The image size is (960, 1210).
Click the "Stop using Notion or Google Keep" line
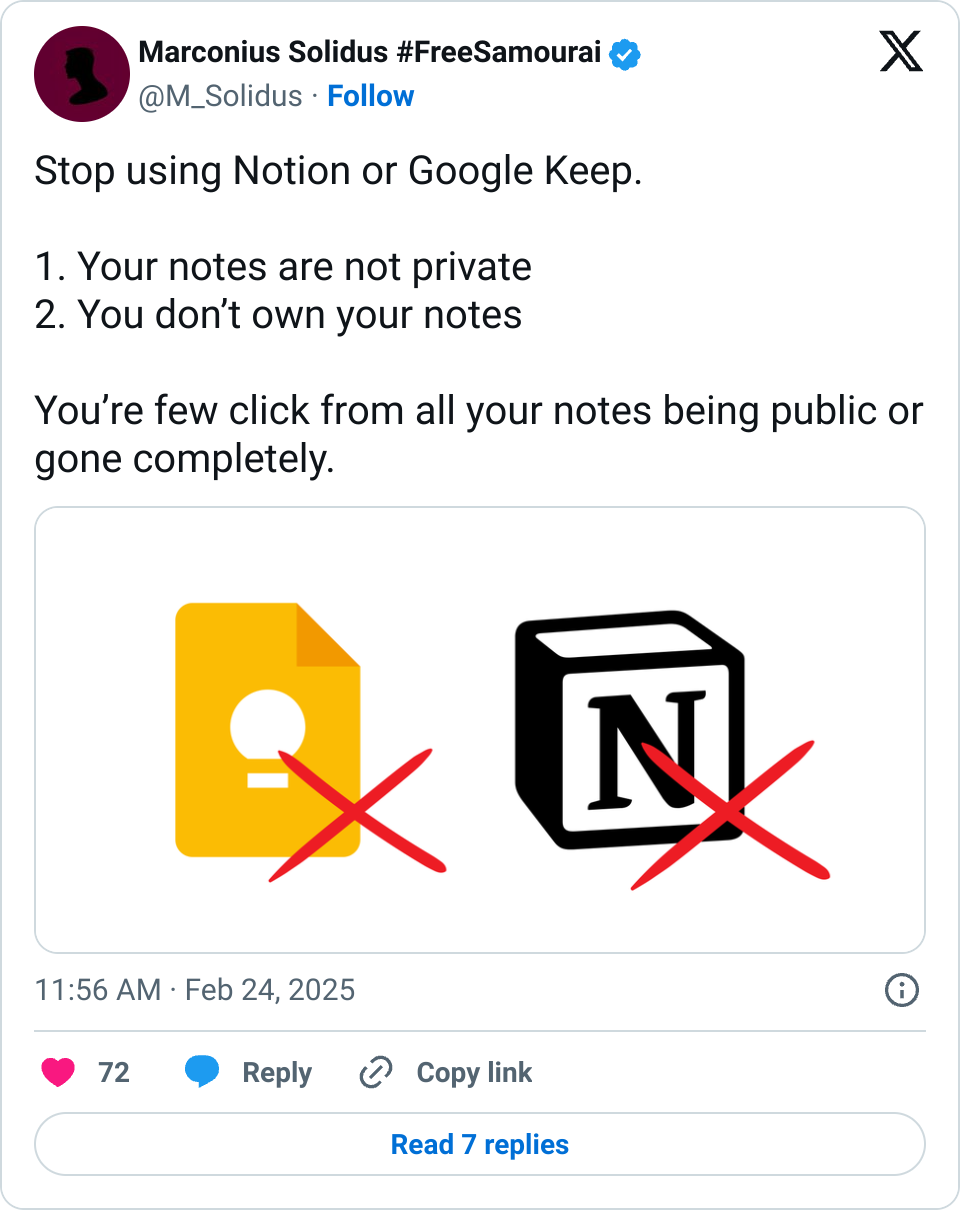coord(337,171)
